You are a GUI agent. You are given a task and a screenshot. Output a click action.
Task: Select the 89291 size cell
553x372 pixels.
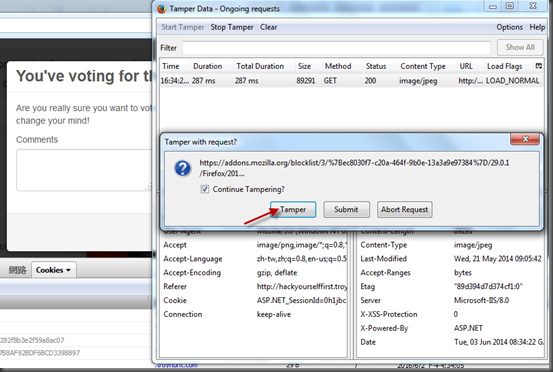[x=305, y=81]
